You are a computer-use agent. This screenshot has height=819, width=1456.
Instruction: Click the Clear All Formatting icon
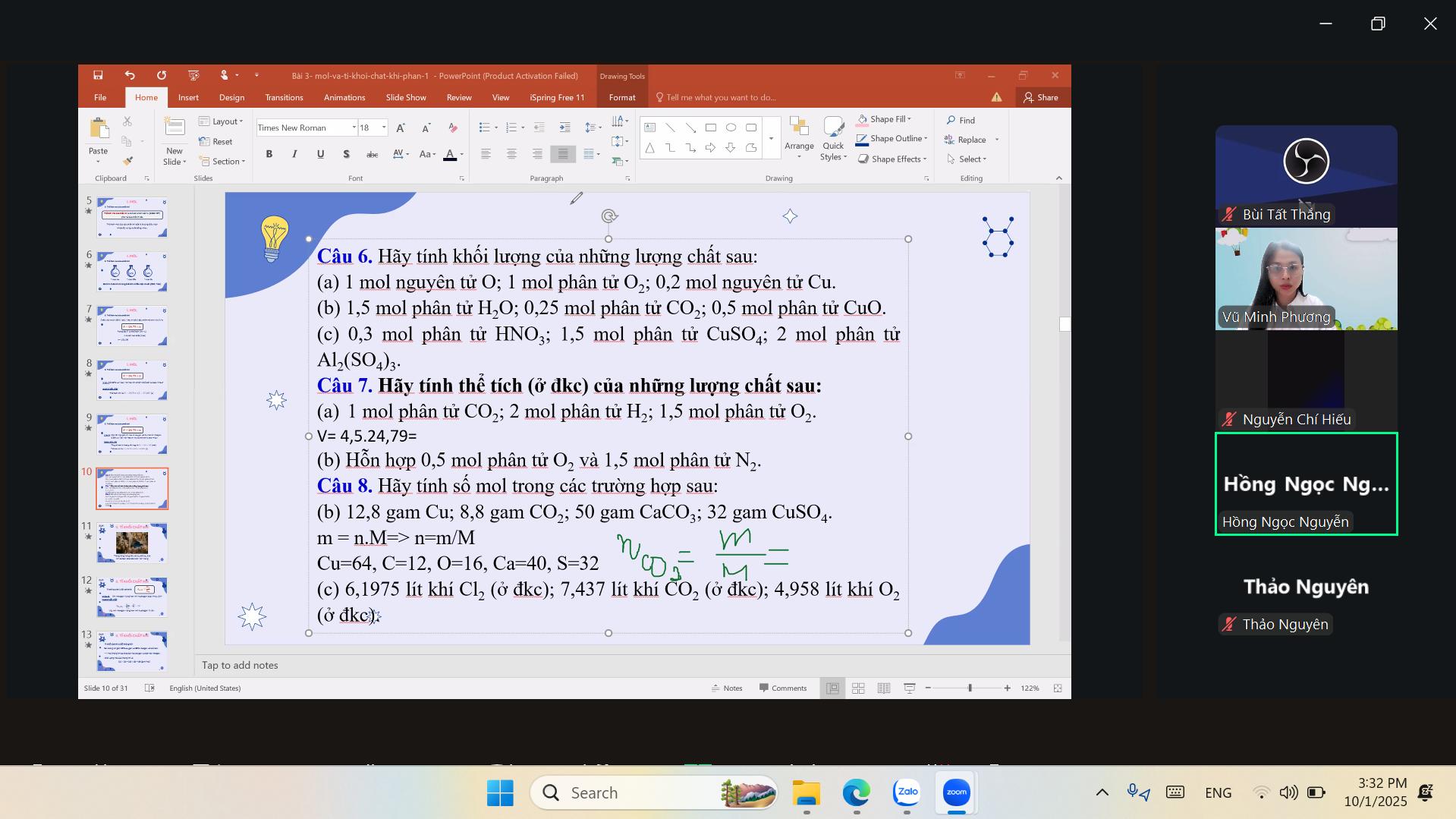coord(453,128)
